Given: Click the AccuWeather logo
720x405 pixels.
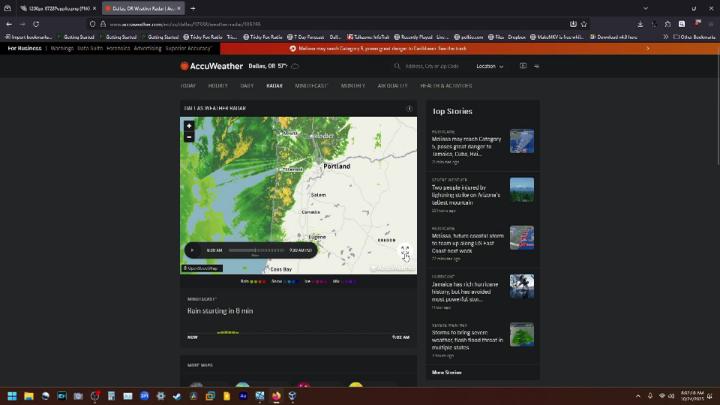Looking at the screenshot, I should point(212,66).
